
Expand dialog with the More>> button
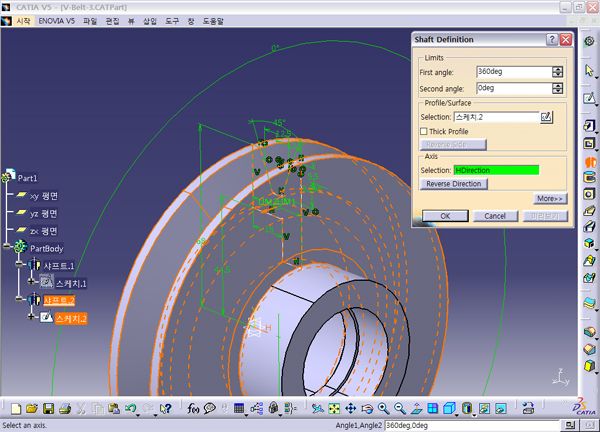pyautogui.click(x=550, y=198)
